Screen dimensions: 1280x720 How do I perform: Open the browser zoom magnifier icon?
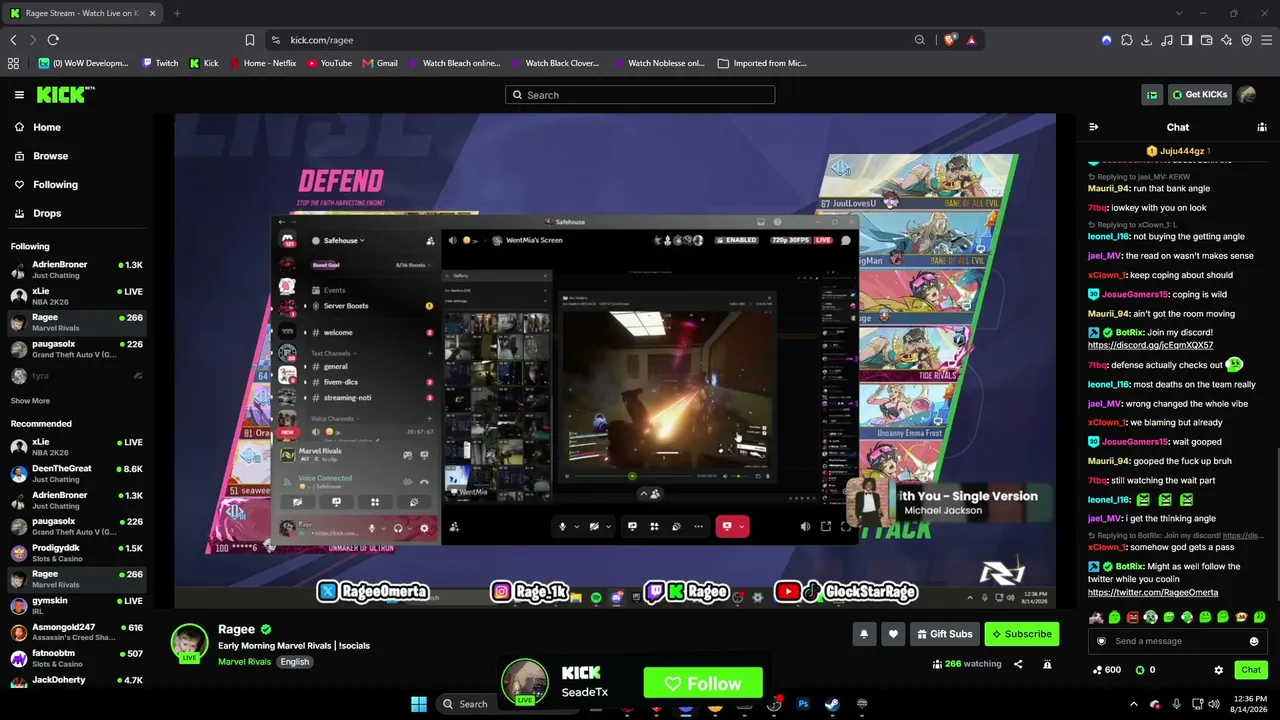(x=919, y=40)
